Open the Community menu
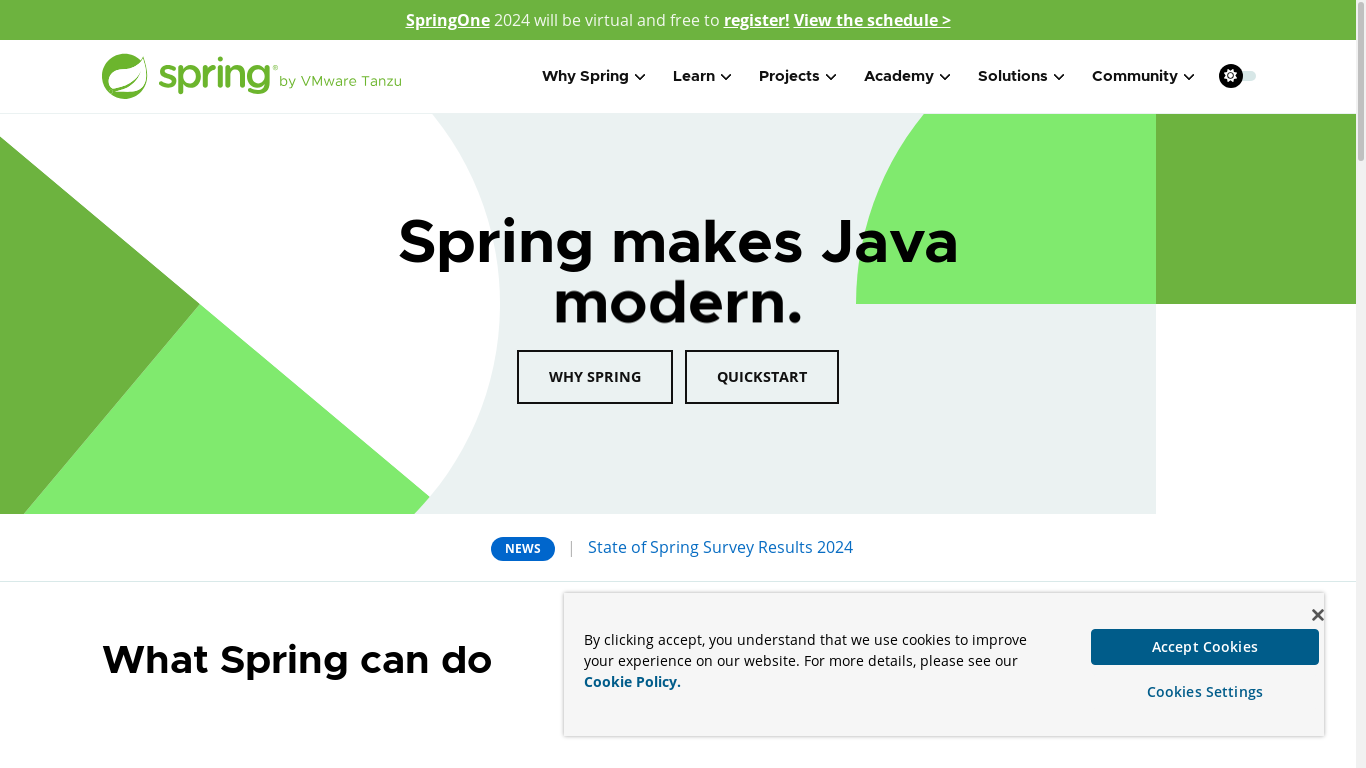 1143,76
